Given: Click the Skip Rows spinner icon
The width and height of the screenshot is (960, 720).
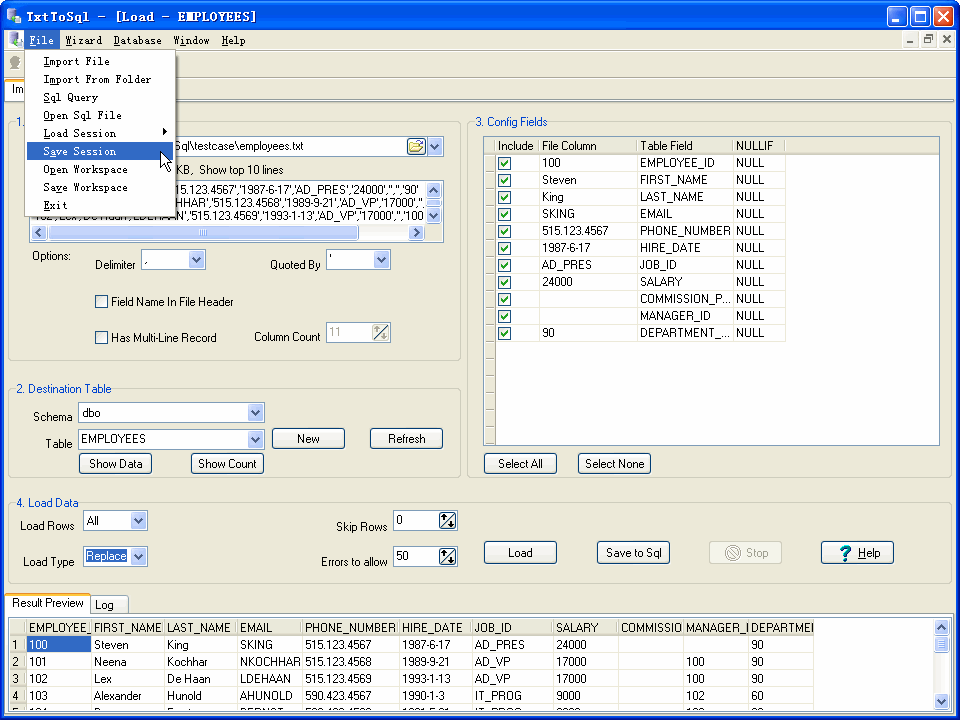Looking at the screenshot, I should [448, 521].
